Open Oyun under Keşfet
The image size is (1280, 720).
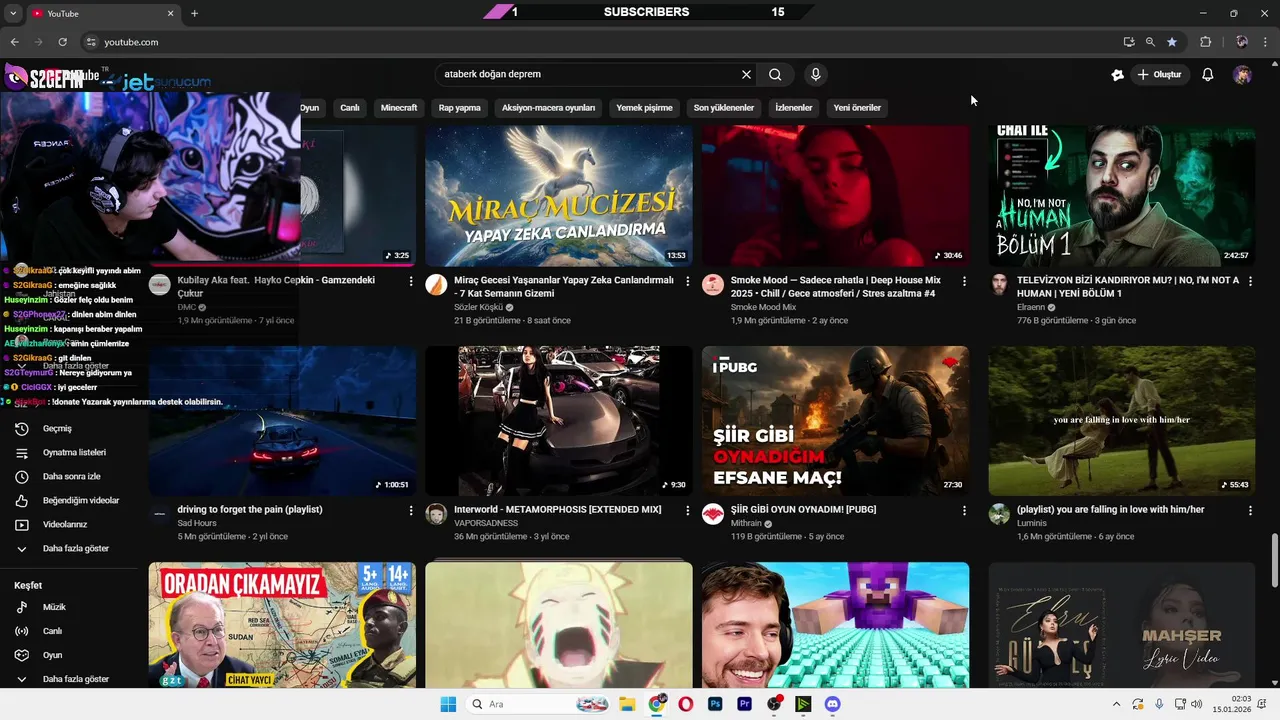pyautogui.click(x=52, y=655)
